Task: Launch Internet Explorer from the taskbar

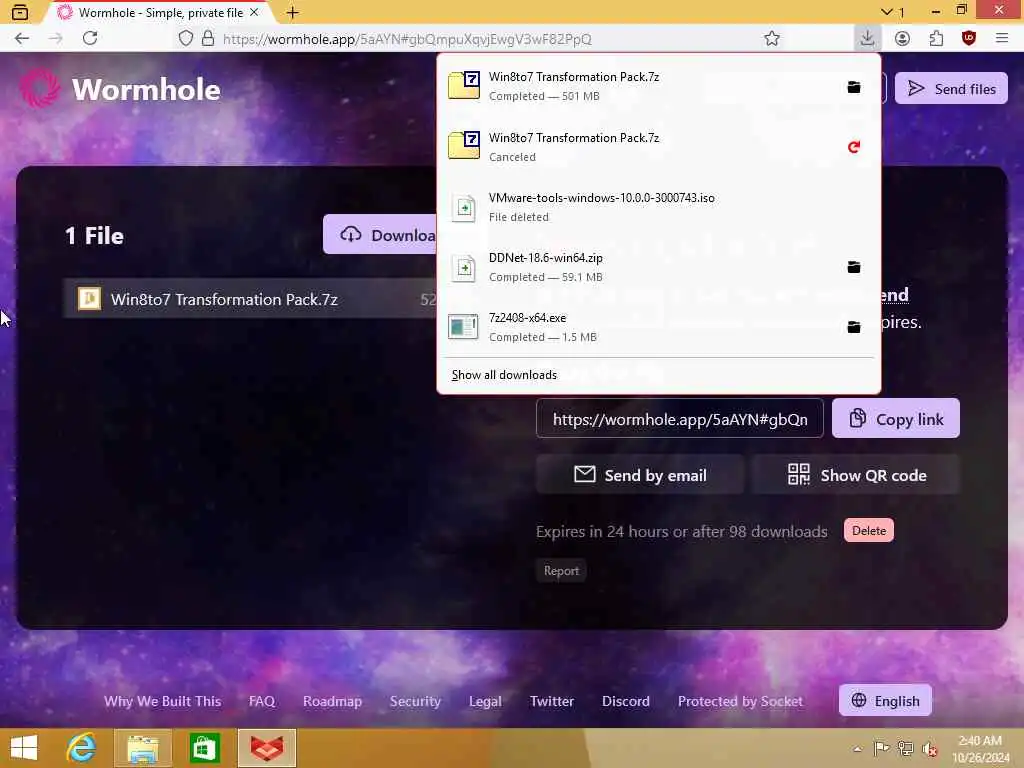Action: point(82,748)
